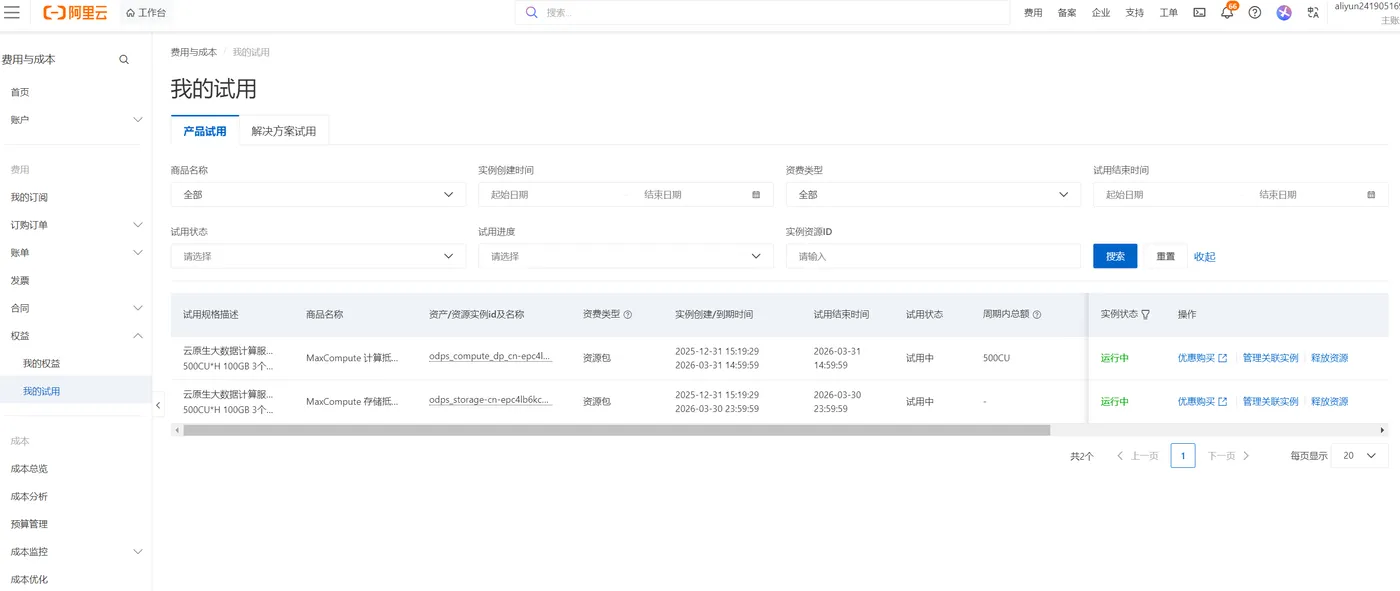Open calendar icon for 试用结束时间
The height and width of the screenshot is (591, 1400).
pos(1371,195)
